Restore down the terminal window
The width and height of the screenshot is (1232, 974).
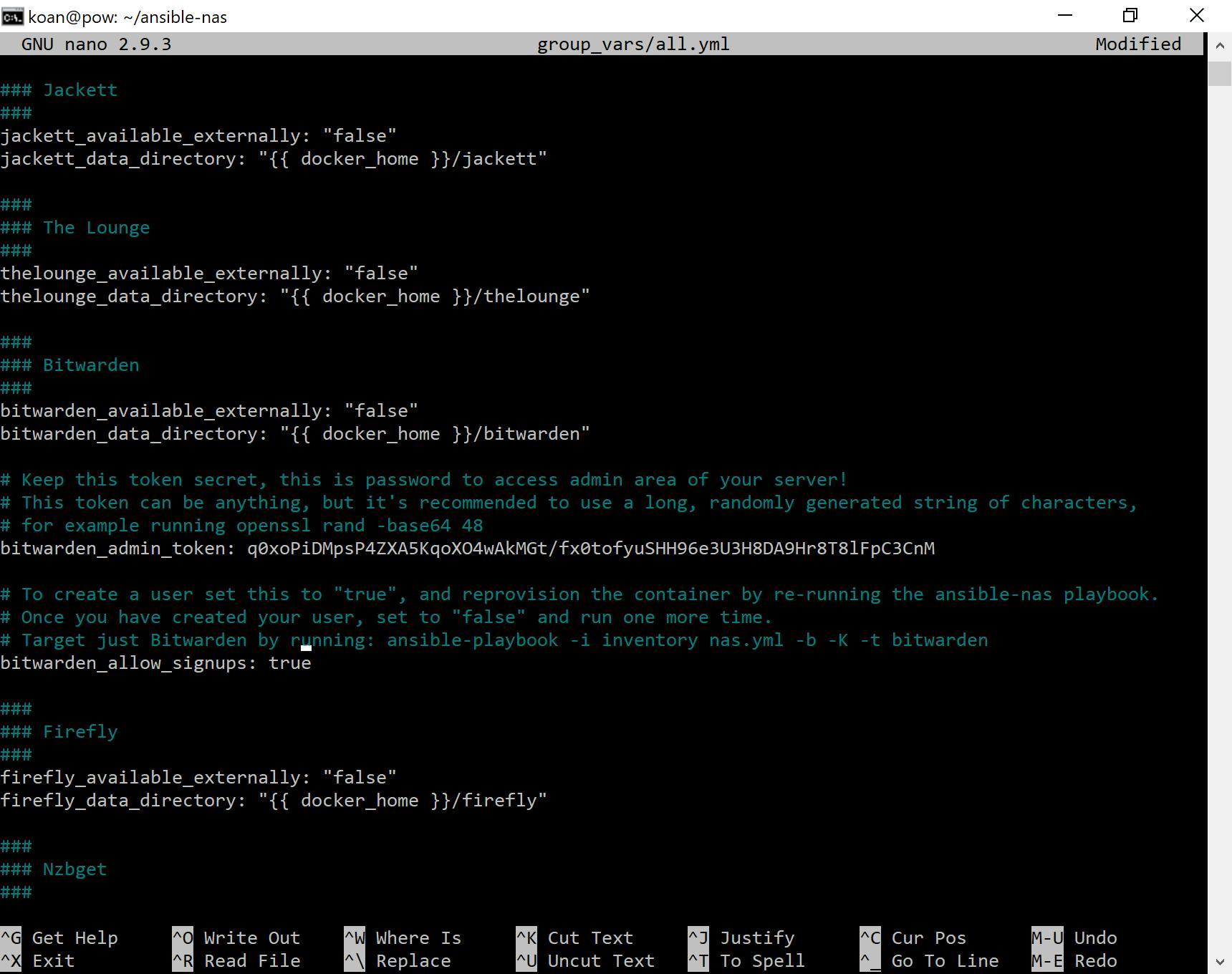(1130, 16)
